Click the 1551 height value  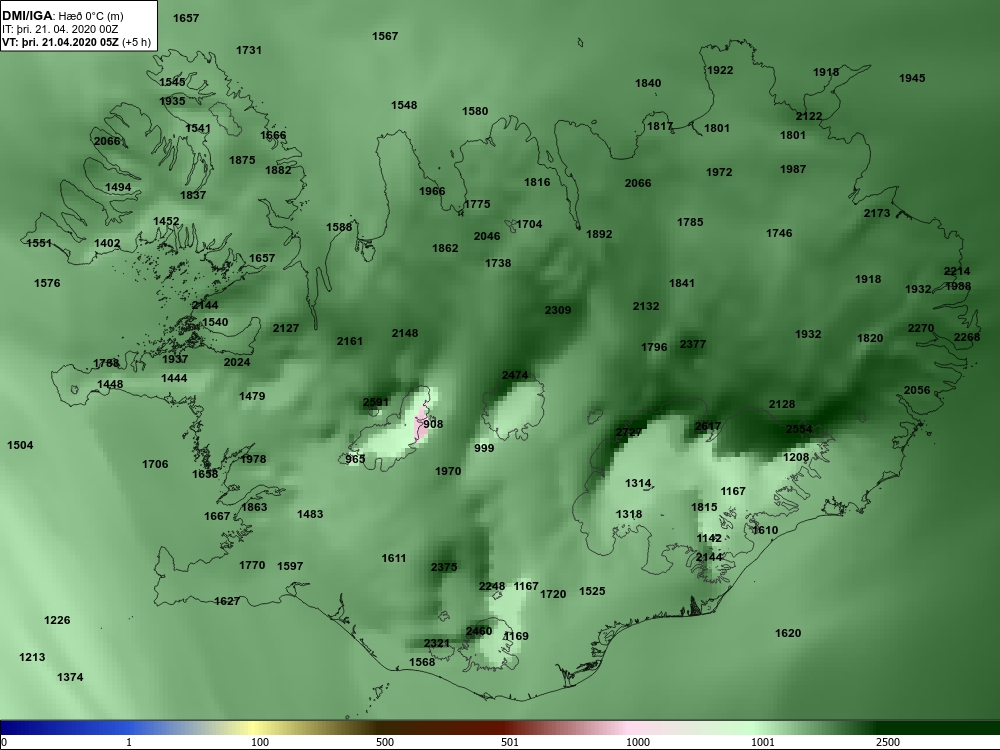(x=39, y=243)
